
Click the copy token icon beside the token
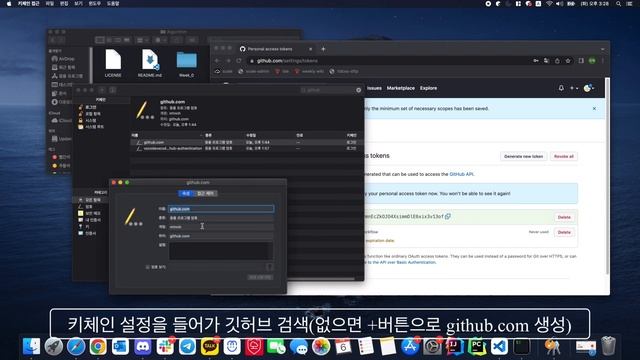point(448,216)
